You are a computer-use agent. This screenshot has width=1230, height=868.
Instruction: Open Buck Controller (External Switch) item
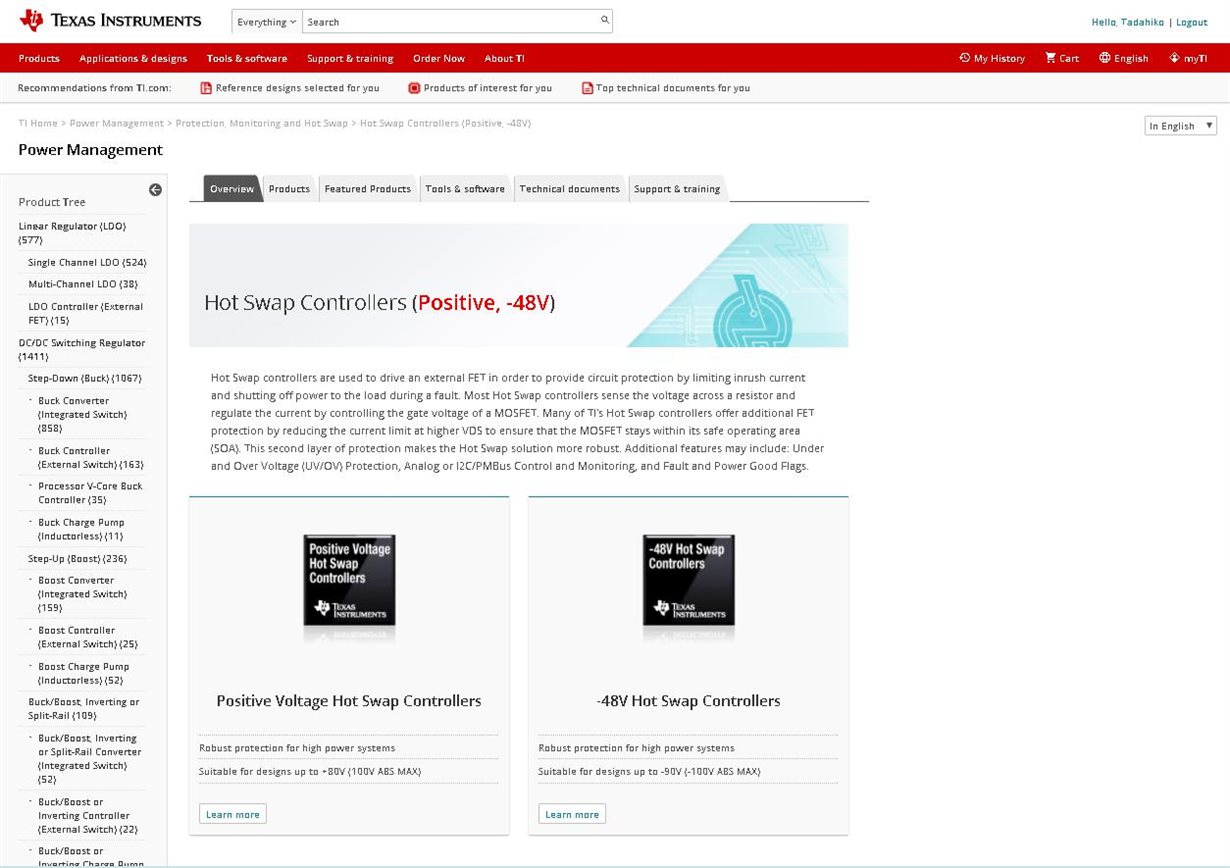click(91, 457)
